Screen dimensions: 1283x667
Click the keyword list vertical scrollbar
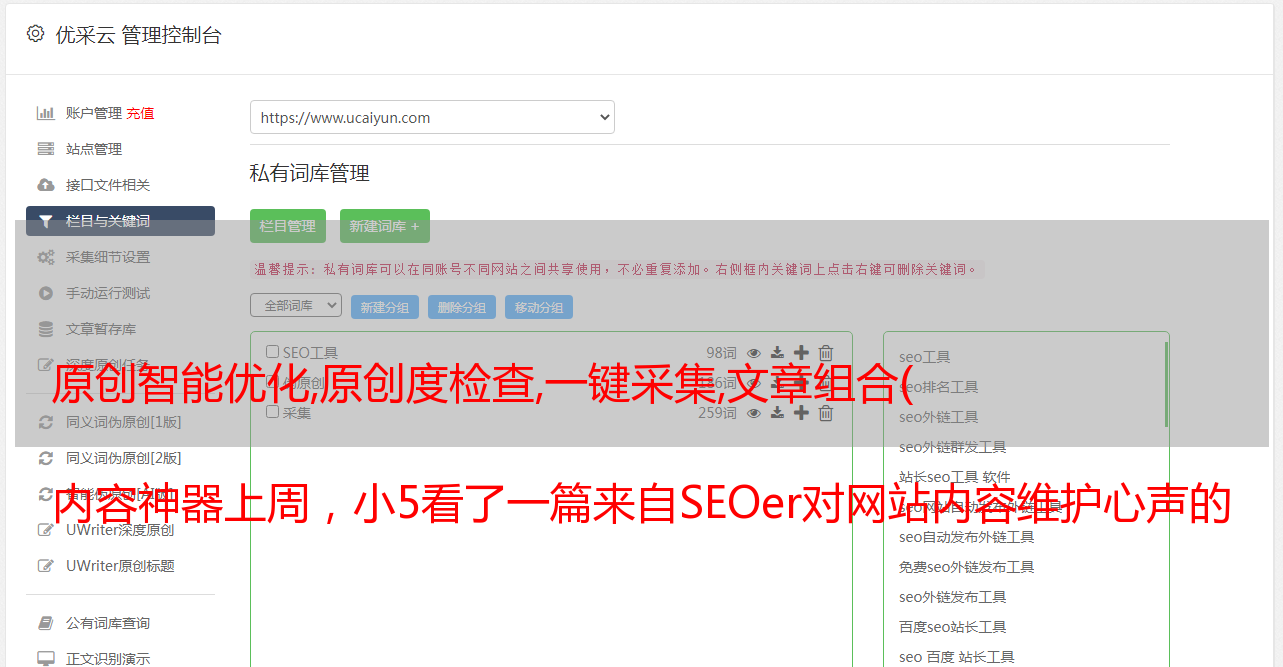(1166, 385)
